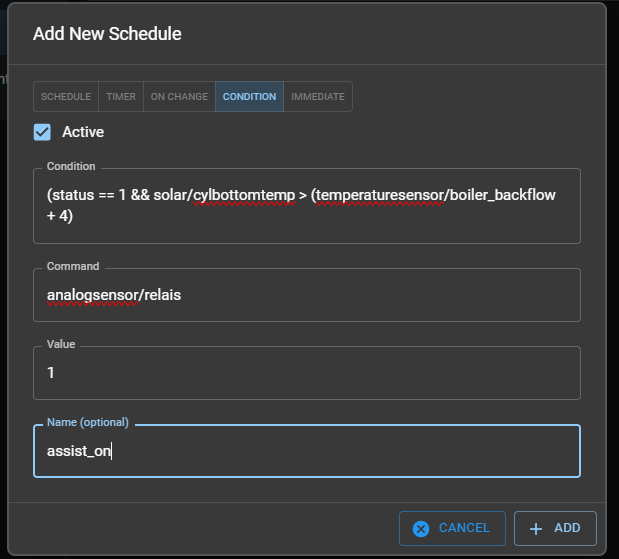The height and width of the screenshot is (559, 619).
Task: Click temperaturesensor/boiler_backflow in the condition text
Action: (434, 194)
